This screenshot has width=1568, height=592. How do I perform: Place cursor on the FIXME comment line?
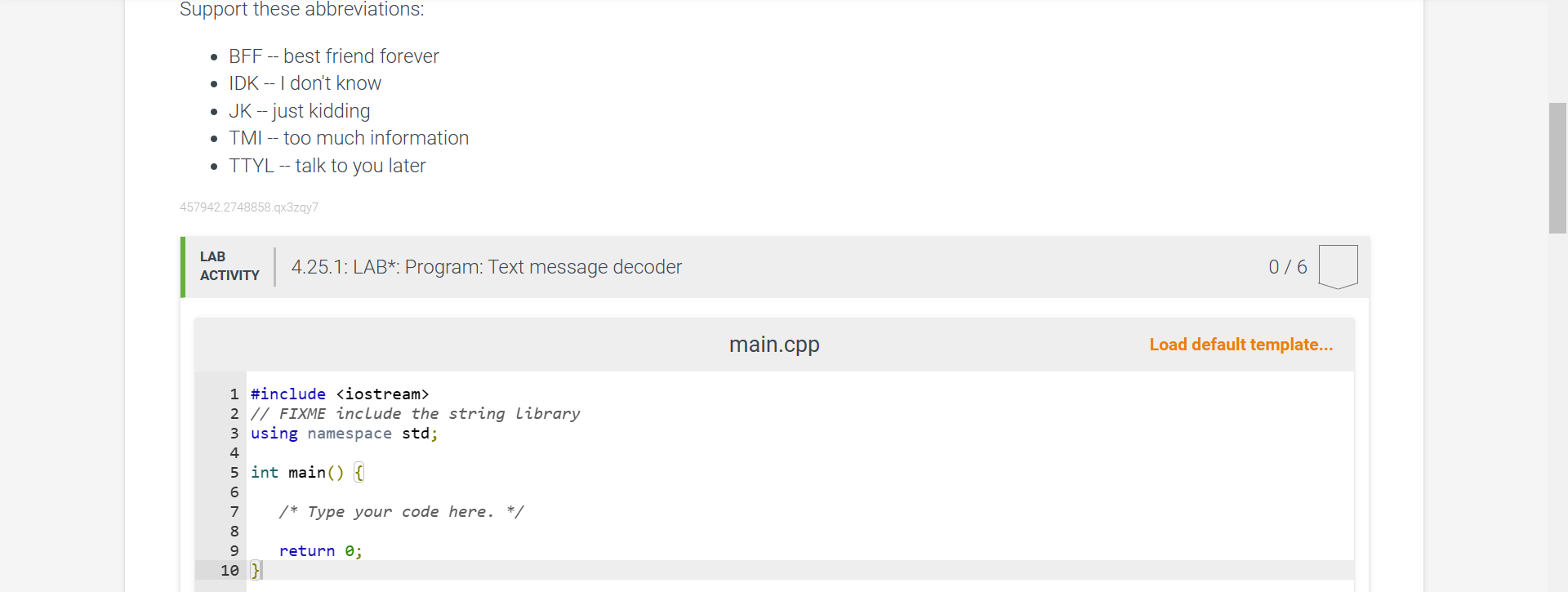point(416,414)
